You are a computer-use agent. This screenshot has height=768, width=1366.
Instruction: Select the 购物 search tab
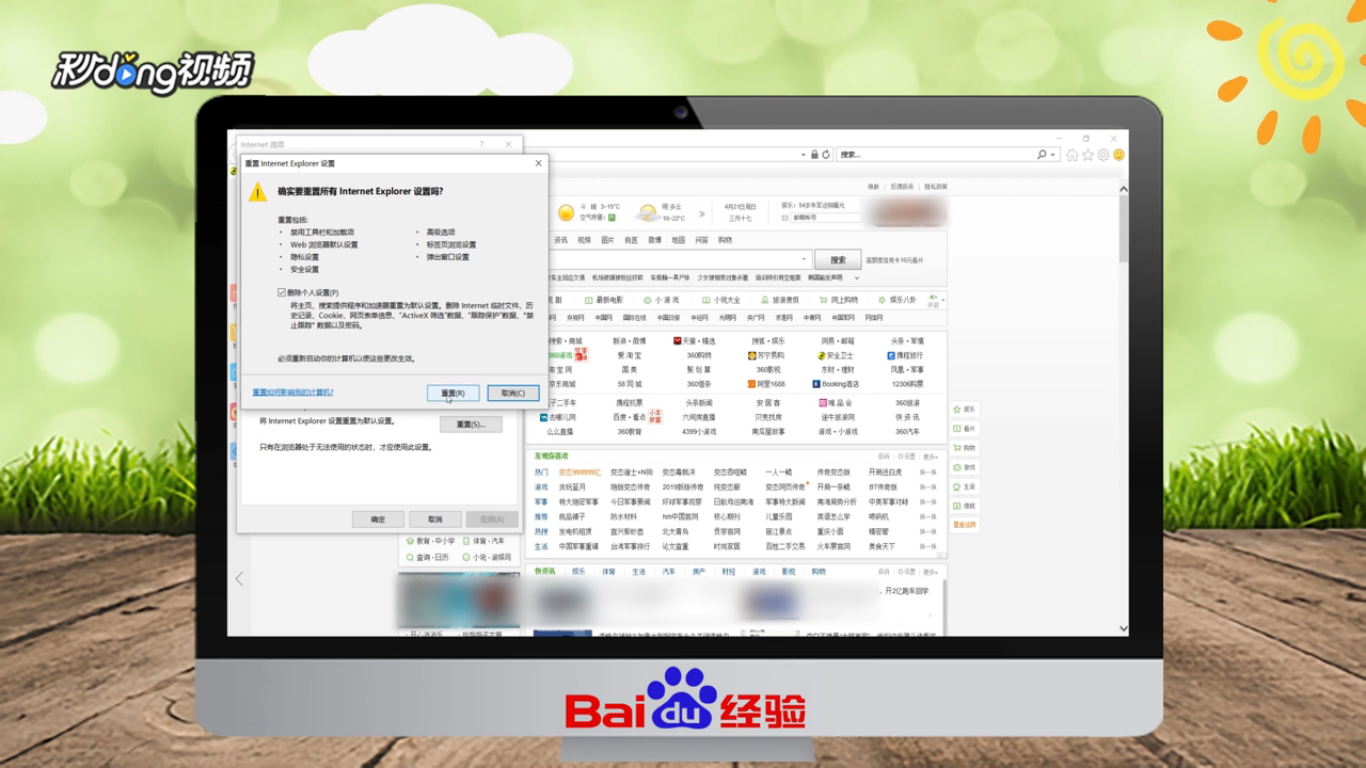[725, 240]
